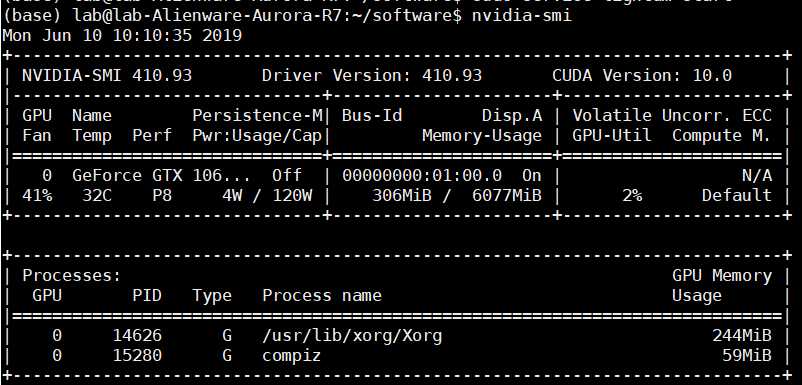Select the GPU-Util header

coord(612,136)
